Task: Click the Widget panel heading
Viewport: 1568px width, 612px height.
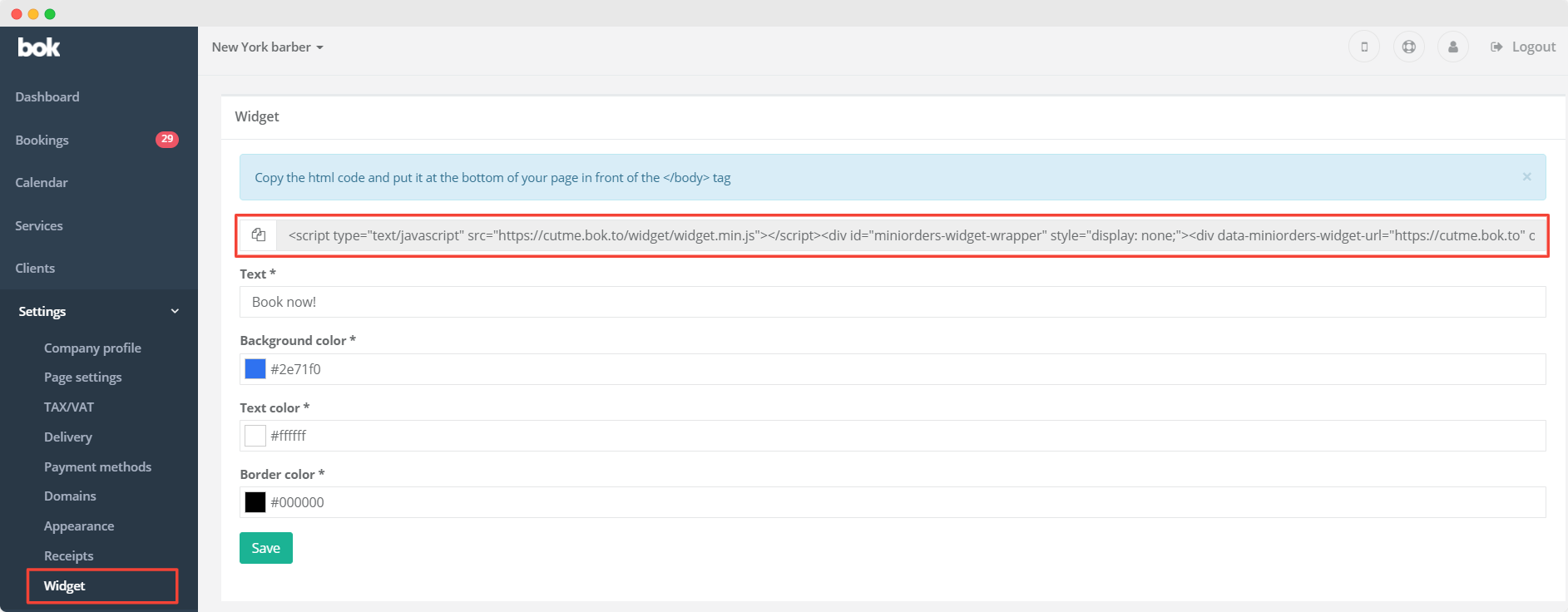Action: [257, 116]
